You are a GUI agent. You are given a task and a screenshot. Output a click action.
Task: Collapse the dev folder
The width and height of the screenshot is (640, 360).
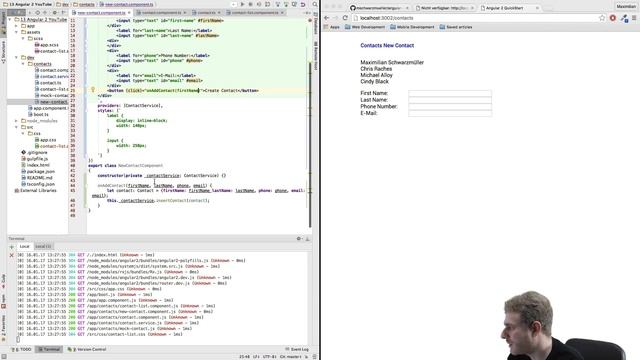17,58
